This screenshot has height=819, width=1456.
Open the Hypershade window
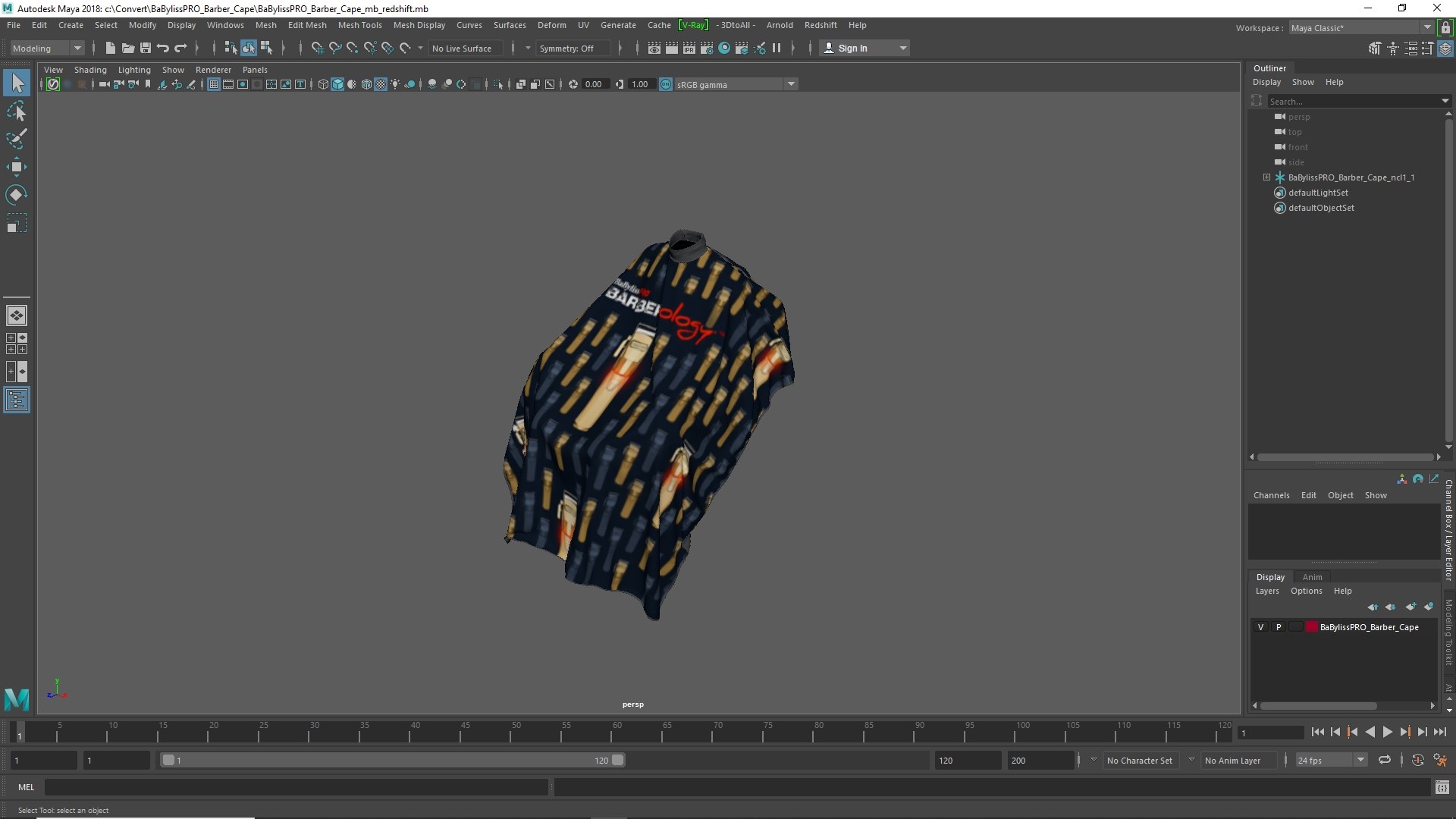pos(724,48)
